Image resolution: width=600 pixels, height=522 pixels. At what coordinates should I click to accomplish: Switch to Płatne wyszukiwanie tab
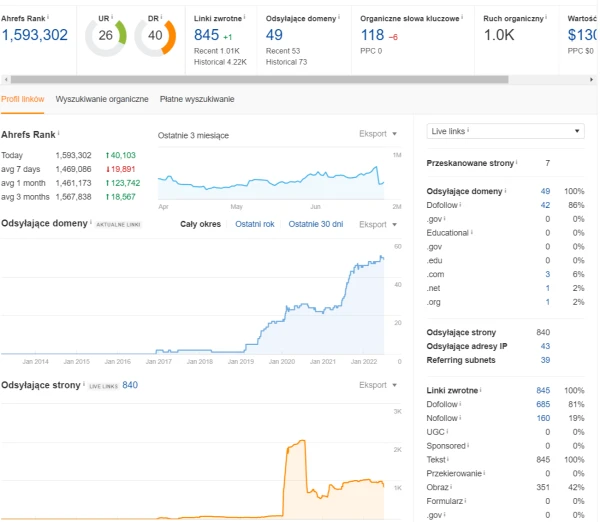click(197, 99)
